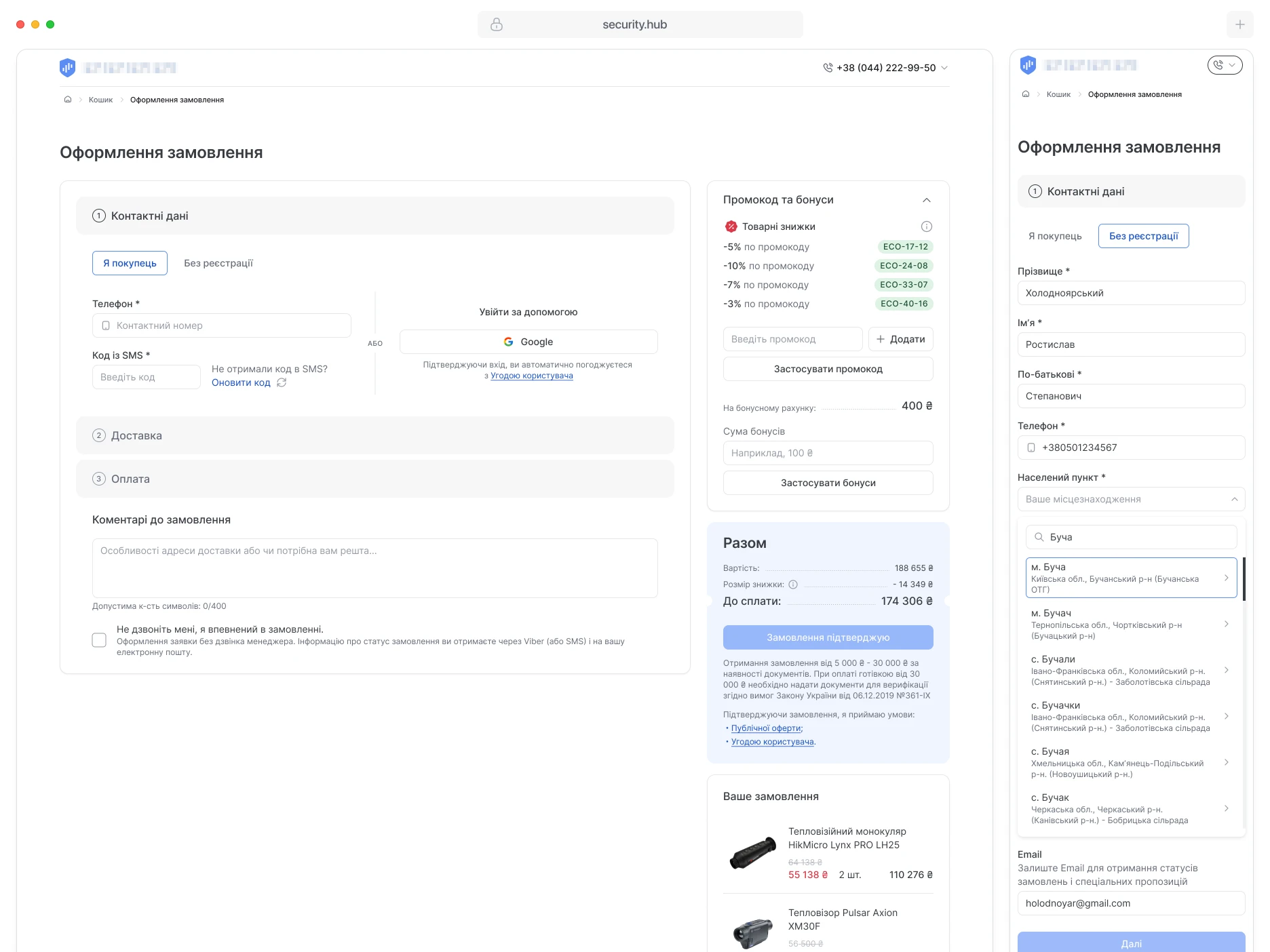Click Email field in mobile panel
Viewport: 1270px width, 952px height.
[1132, 903]
